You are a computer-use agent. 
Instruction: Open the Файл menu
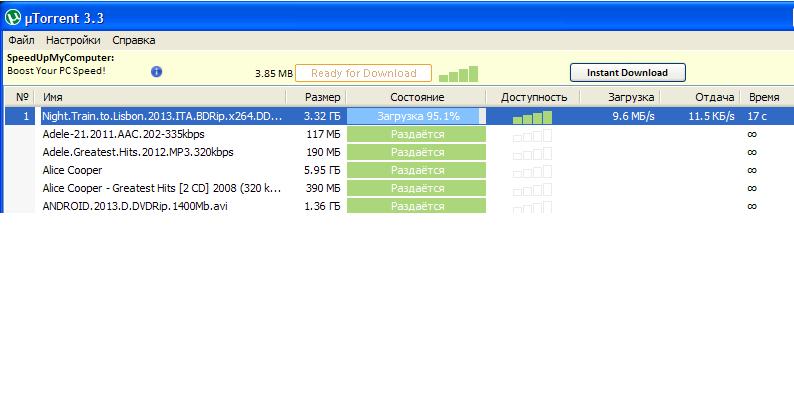click(x=21, y=40)
